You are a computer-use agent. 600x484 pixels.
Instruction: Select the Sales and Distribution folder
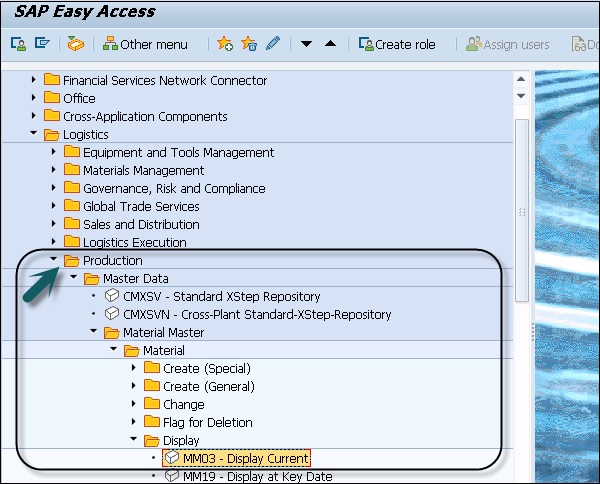coord(140,224)
